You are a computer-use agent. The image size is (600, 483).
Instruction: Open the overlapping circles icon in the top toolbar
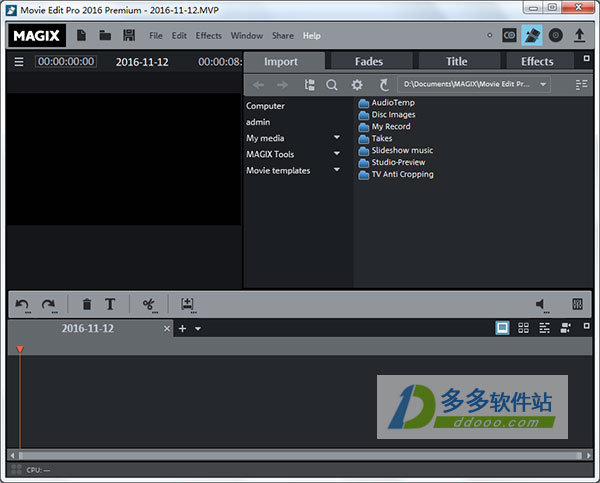509,36
